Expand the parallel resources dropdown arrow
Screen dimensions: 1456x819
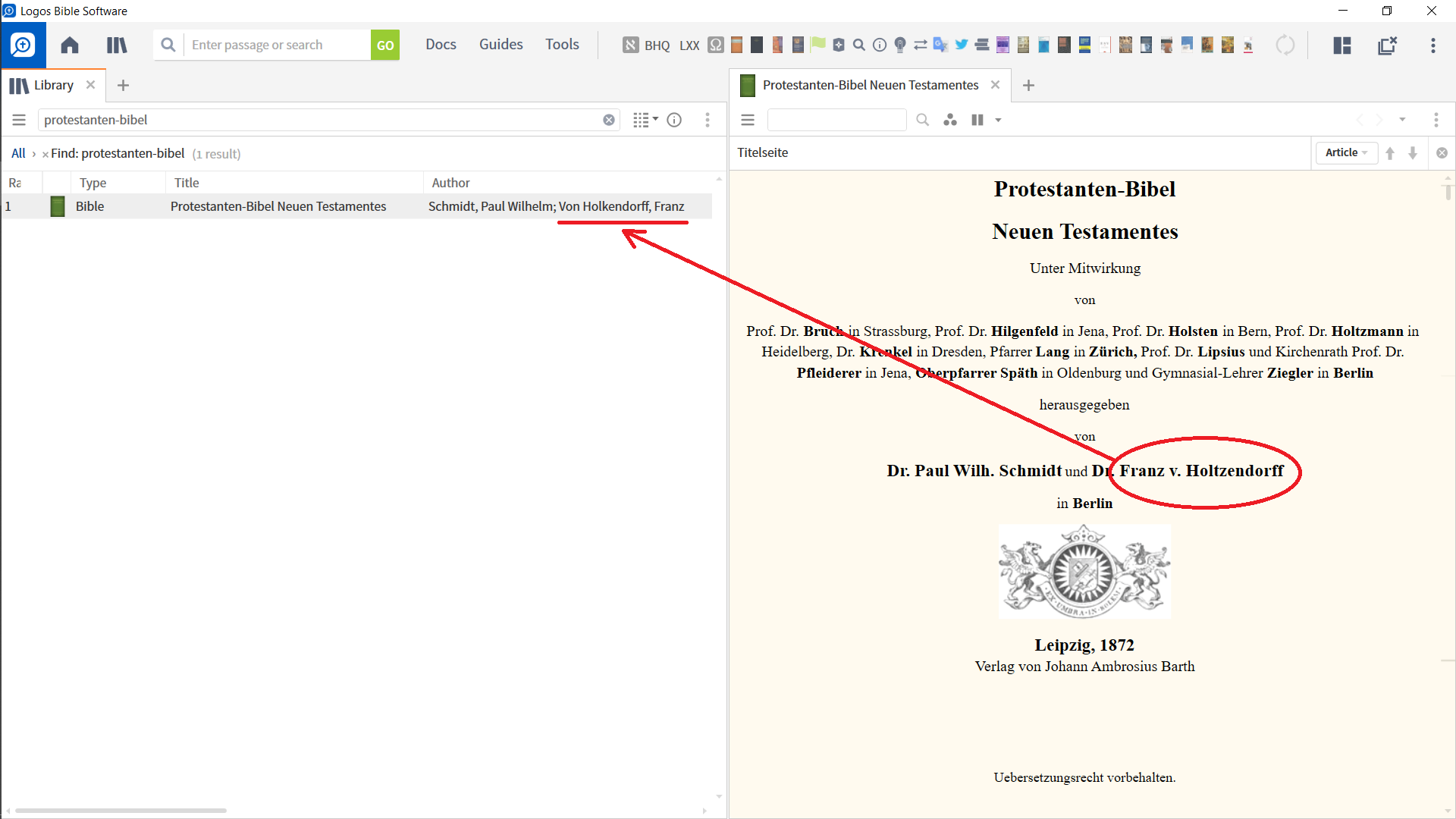999,120
